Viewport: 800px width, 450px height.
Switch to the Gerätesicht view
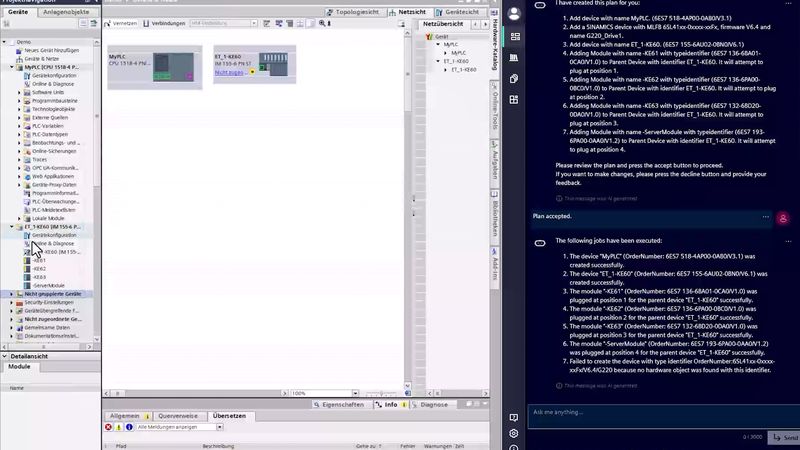(457, 12)
